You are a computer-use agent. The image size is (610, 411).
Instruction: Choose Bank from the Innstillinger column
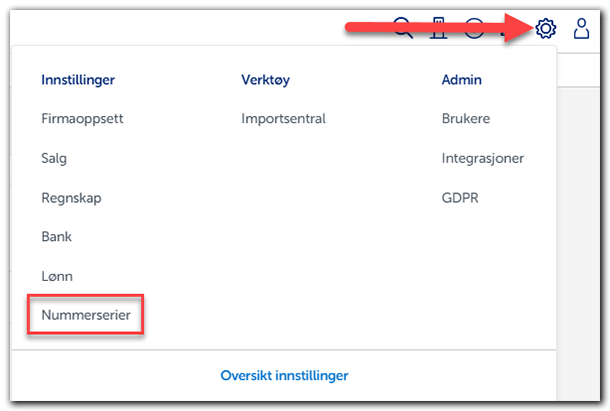(x=56, y=237)
